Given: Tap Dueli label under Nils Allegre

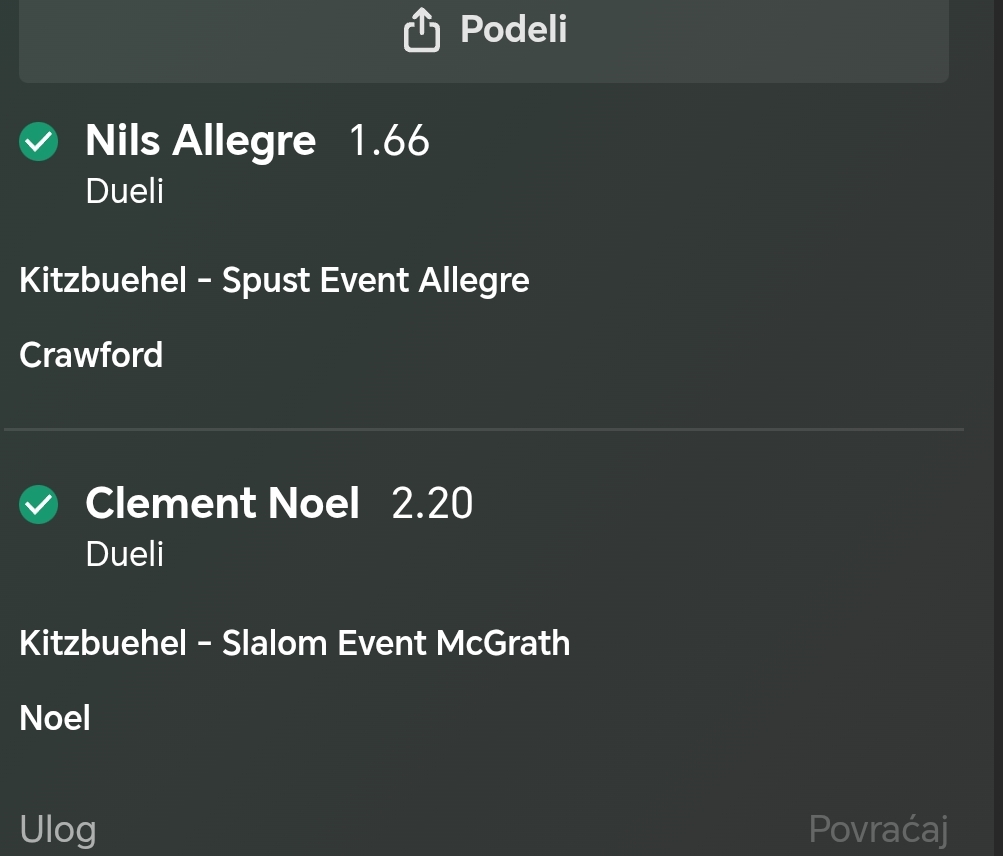Looking at the screenshot, I should point(125,191).
